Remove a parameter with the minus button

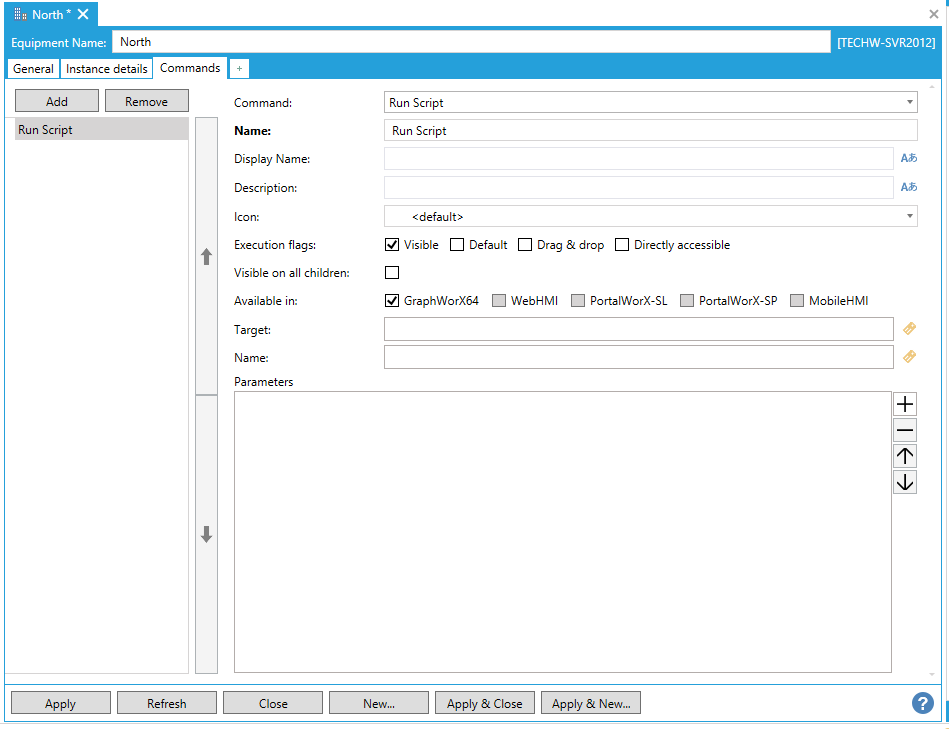pos(905,430)
